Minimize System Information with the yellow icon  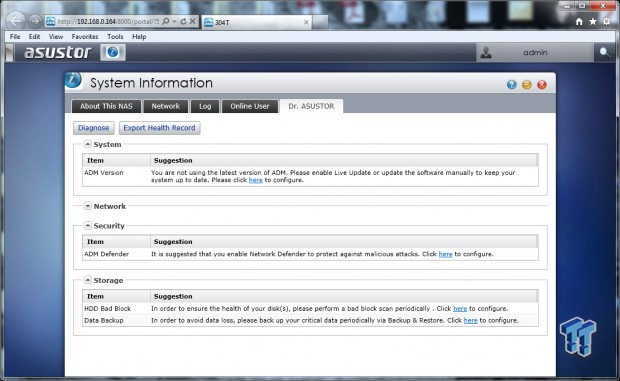click(527, 85)
